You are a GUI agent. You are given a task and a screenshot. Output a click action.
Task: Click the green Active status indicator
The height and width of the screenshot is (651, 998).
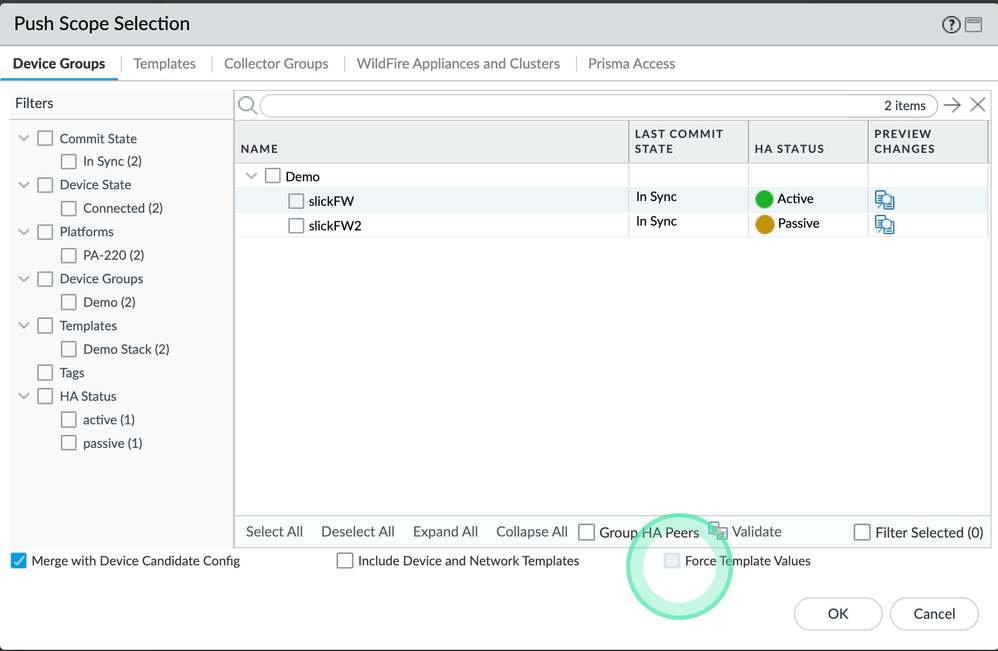coord(765,199)
